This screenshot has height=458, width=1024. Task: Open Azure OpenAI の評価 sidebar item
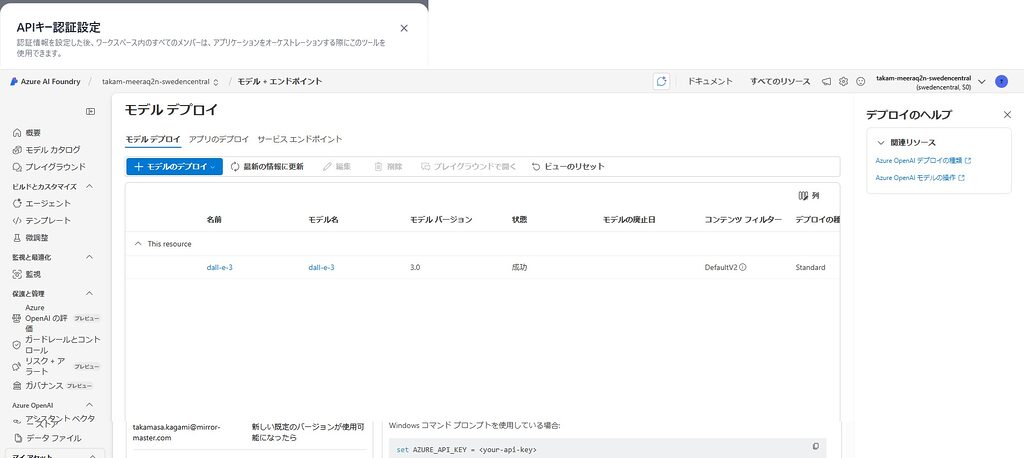[x=56, y=318]
